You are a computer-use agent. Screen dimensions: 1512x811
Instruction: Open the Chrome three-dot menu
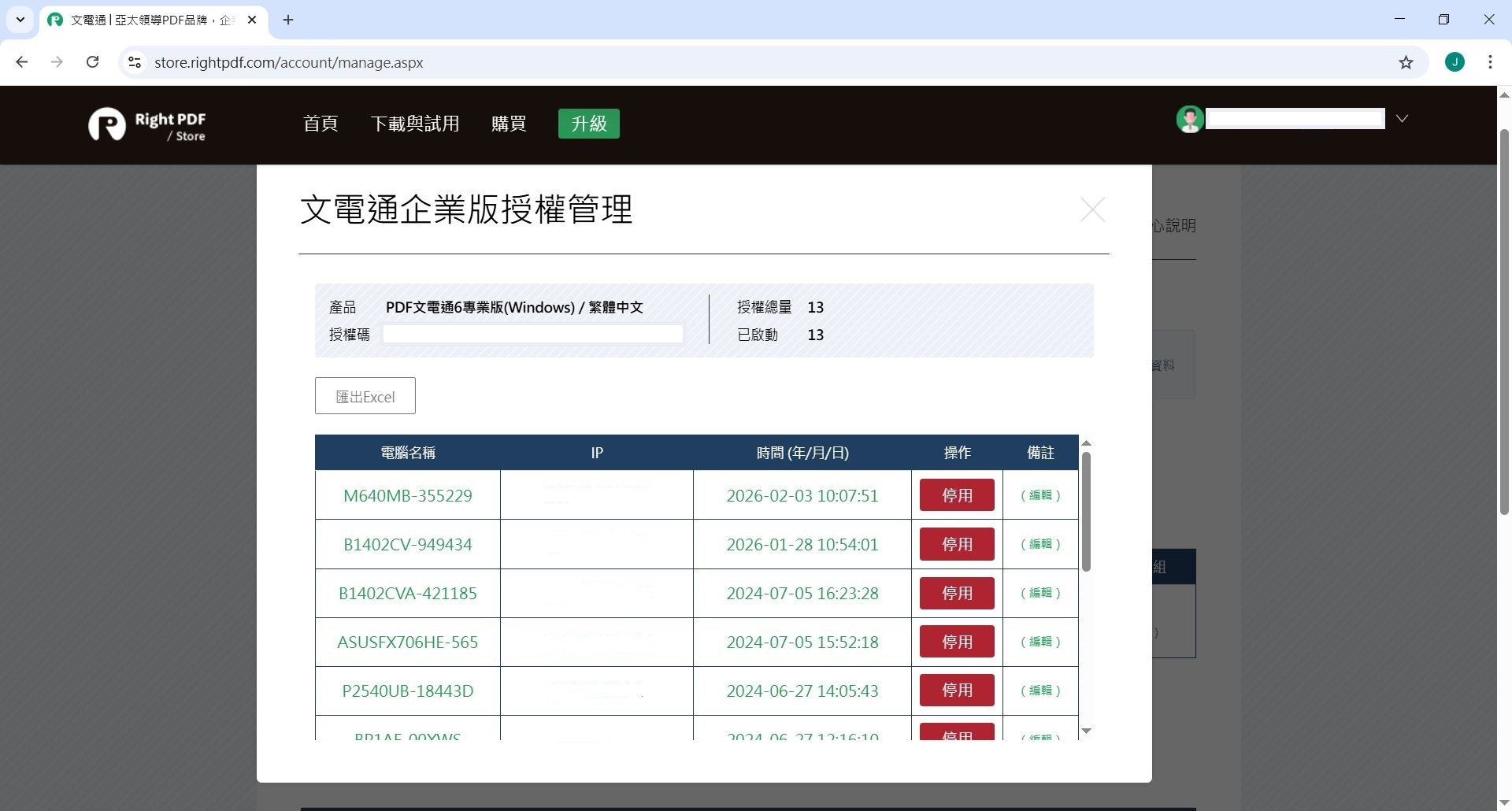point(1491,62)
